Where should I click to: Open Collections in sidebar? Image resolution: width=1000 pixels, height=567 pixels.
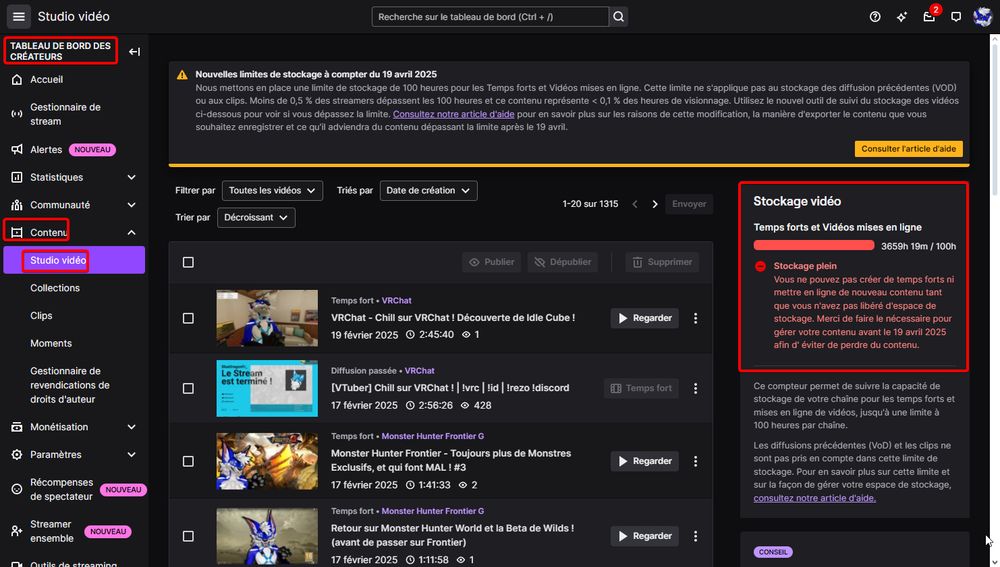click(55, 288)
